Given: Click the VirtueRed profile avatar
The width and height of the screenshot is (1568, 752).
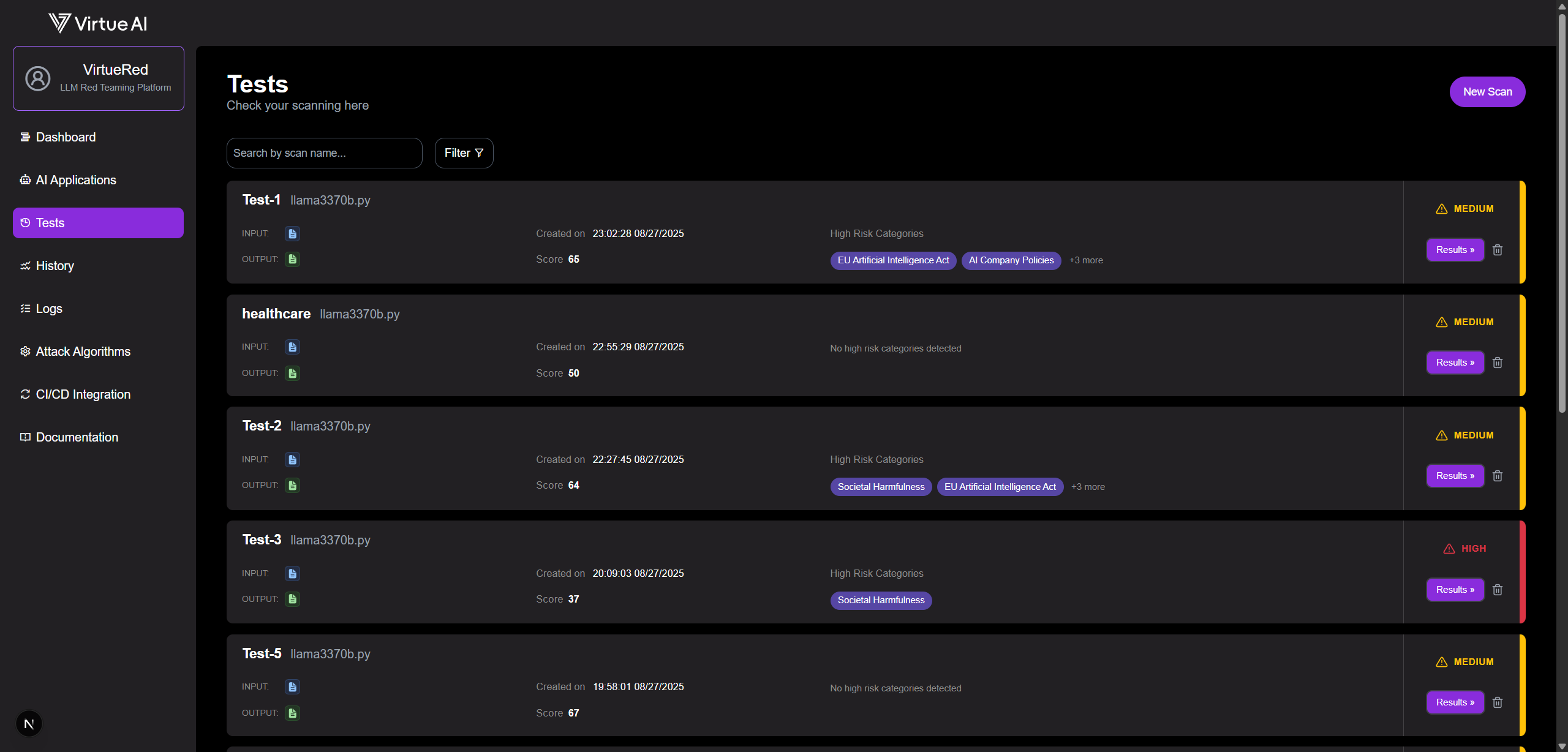Looking at the screenshot, I should point(37,78).
